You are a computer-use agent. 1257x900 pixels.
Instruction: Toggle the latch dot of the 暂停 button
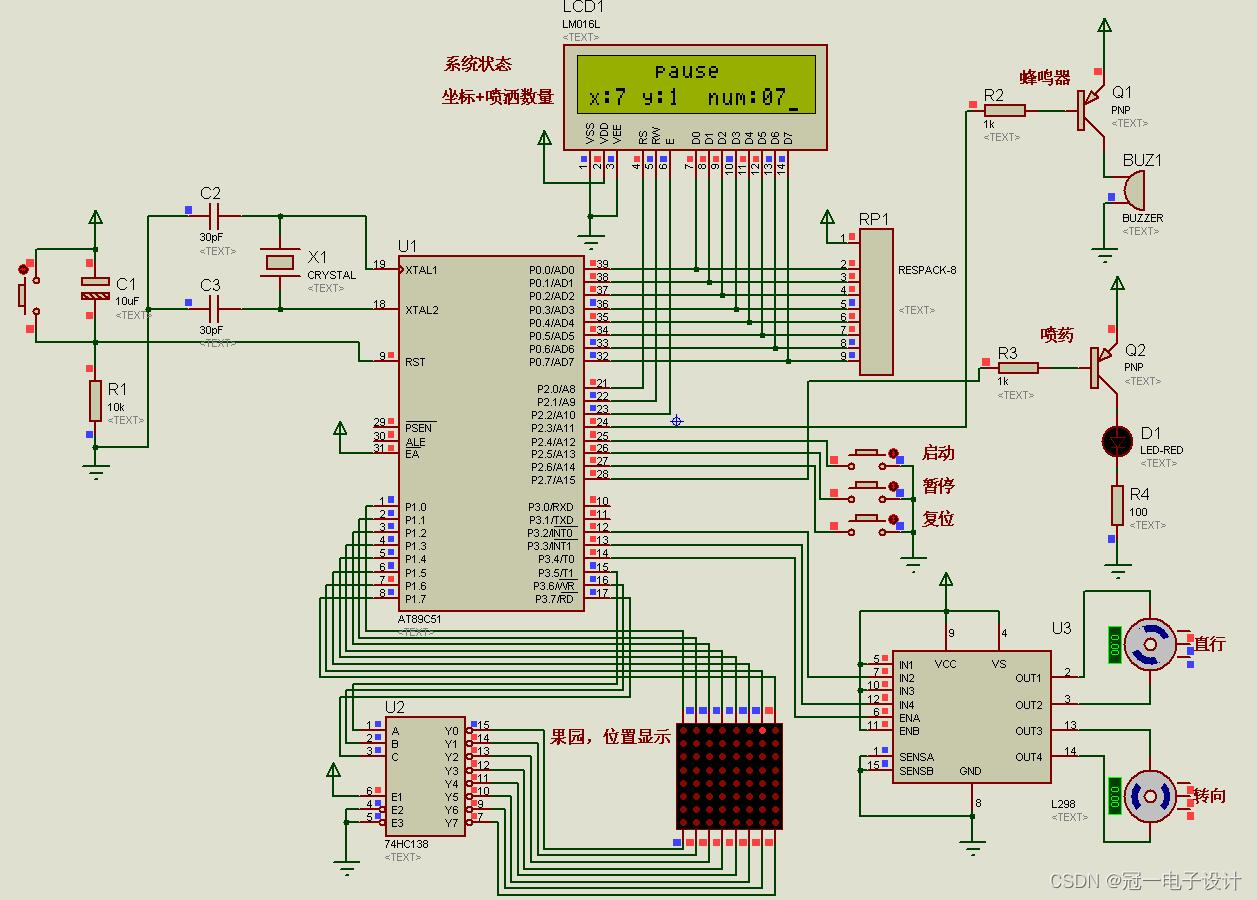[x=893, y=485]
